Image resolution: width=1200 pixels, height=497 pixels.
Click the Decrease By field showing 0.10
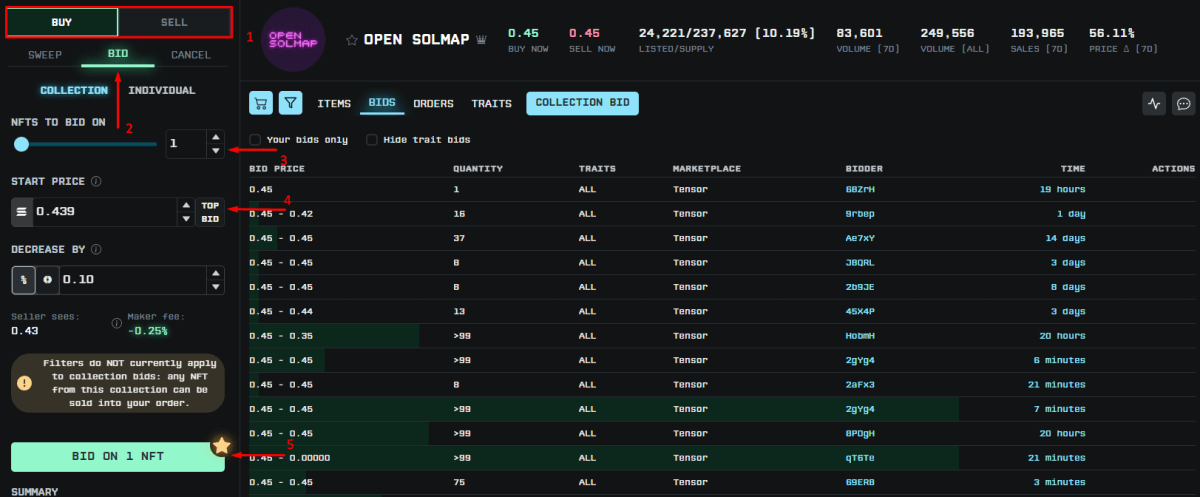point(133,279)
